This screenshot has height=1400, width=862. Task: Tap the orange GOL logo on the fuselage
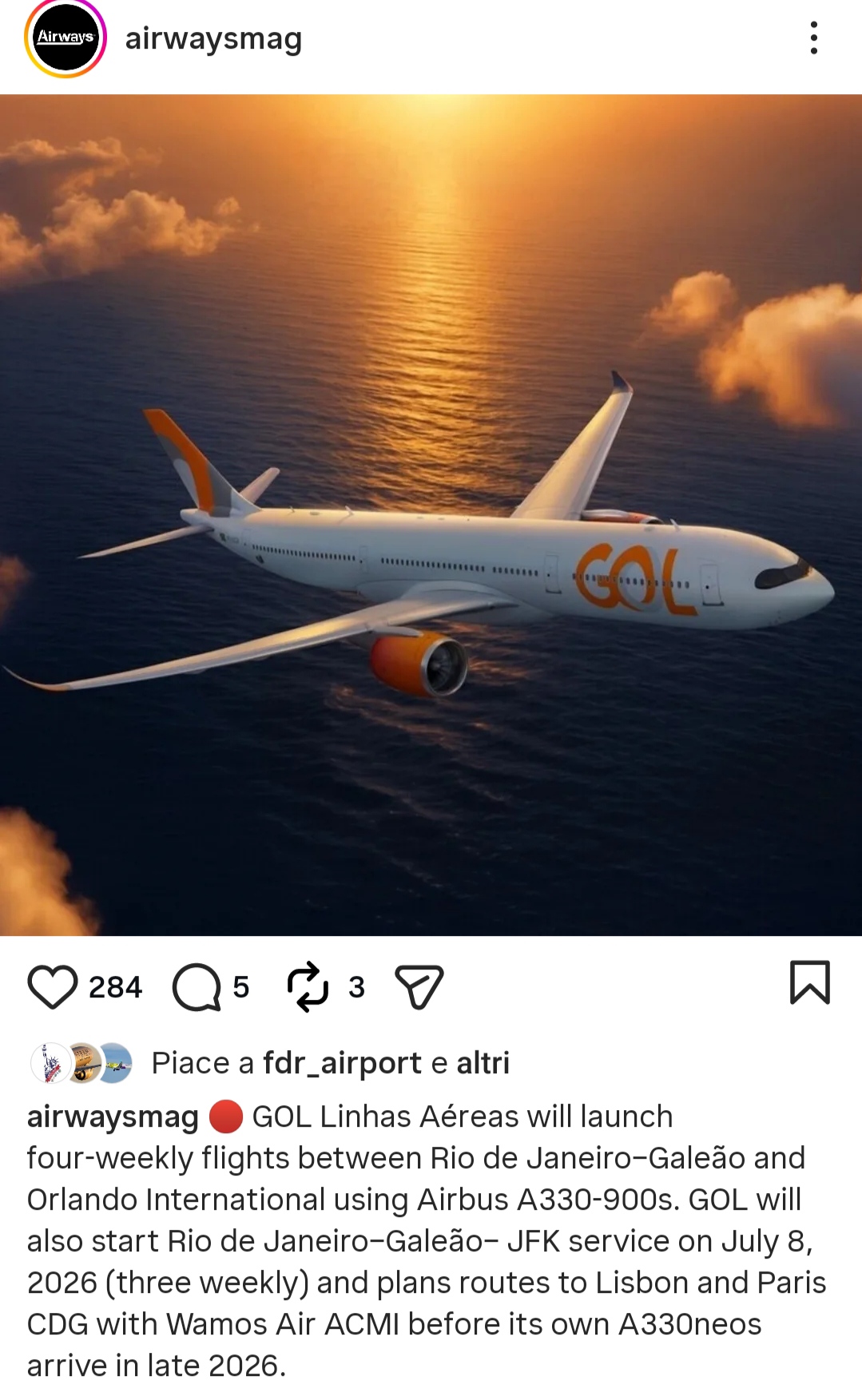point(636,580)
